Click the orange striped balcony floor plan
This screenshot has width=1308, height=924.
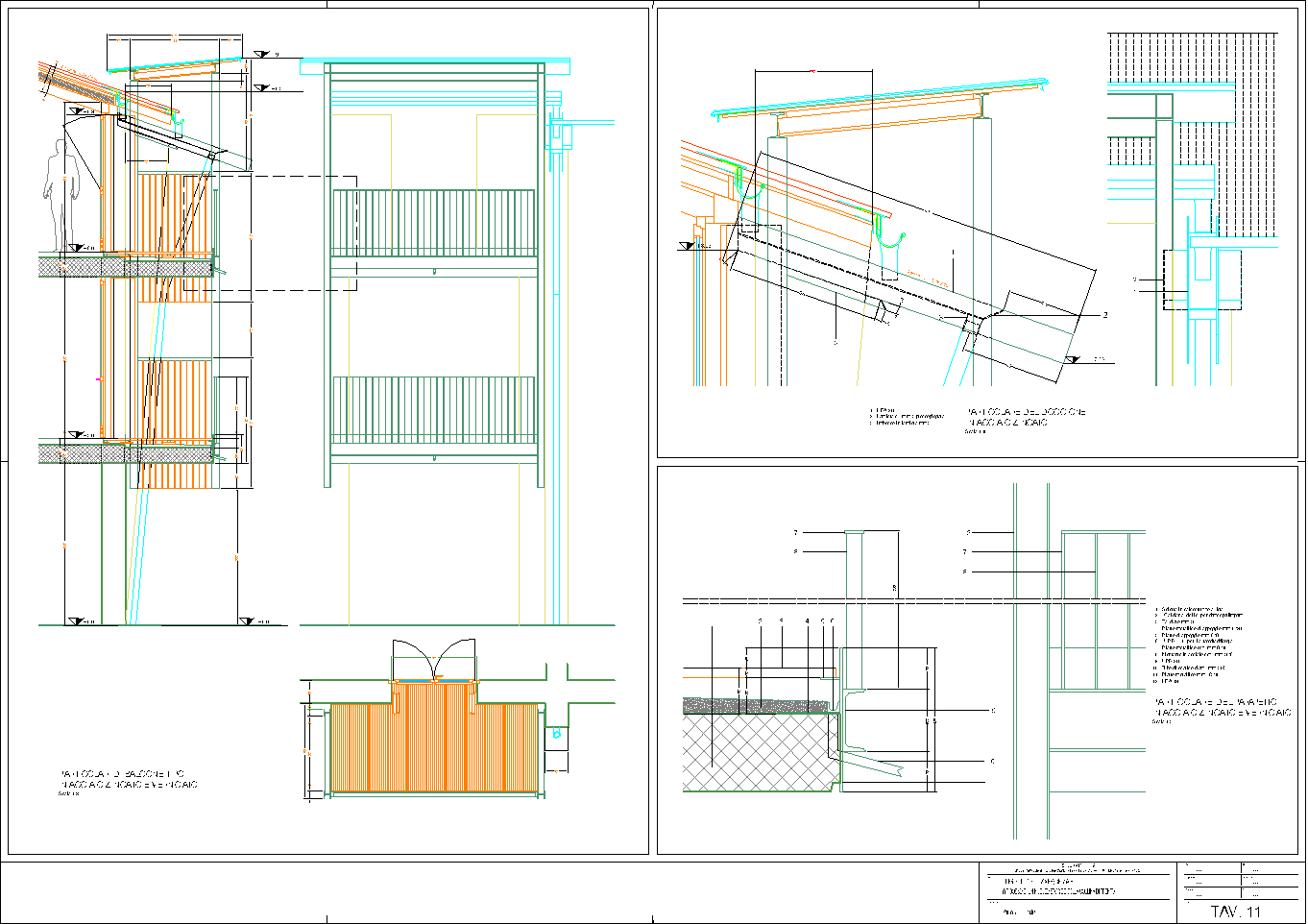point(435,747)
